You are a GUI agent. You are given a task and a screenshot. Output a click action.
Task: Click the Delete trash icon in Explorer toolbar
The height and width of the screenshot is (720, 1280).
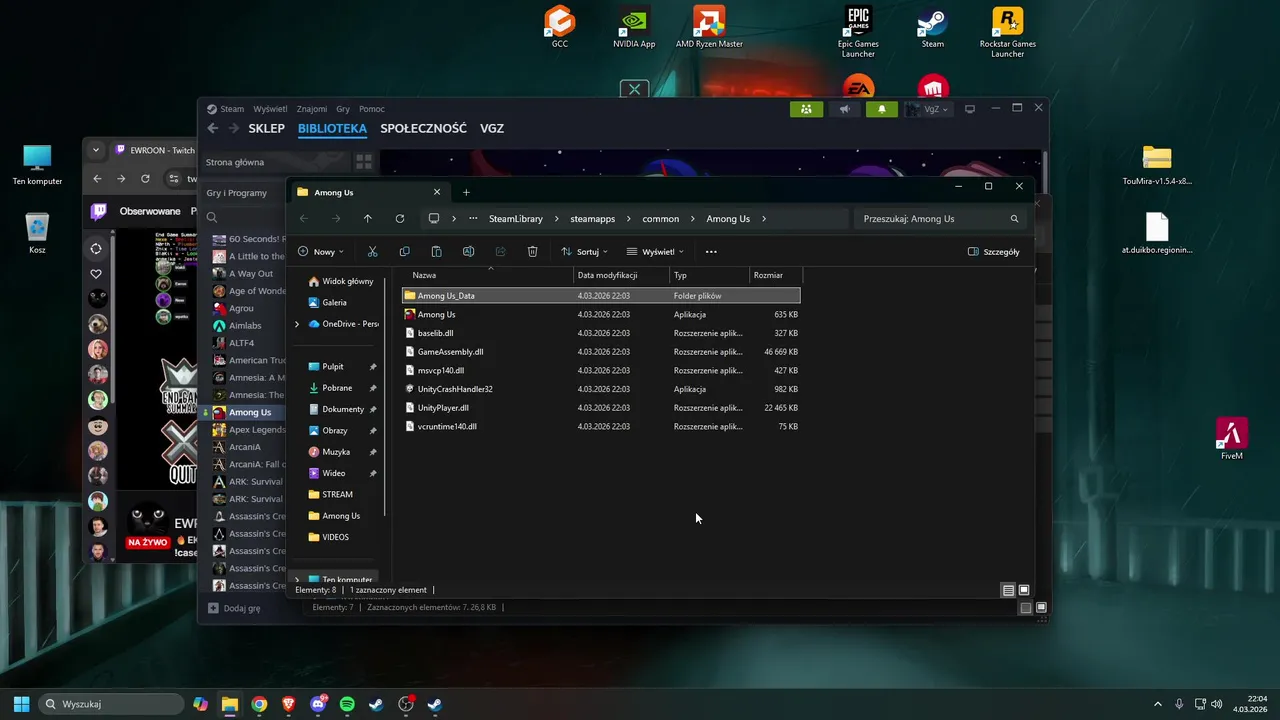[532, 252]
